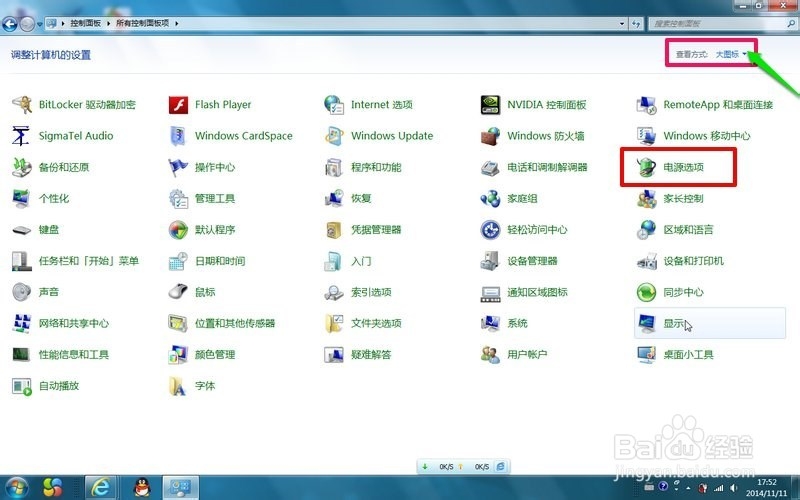
Task: Open 疑难解答 link
Action: [x=371, y=355]
